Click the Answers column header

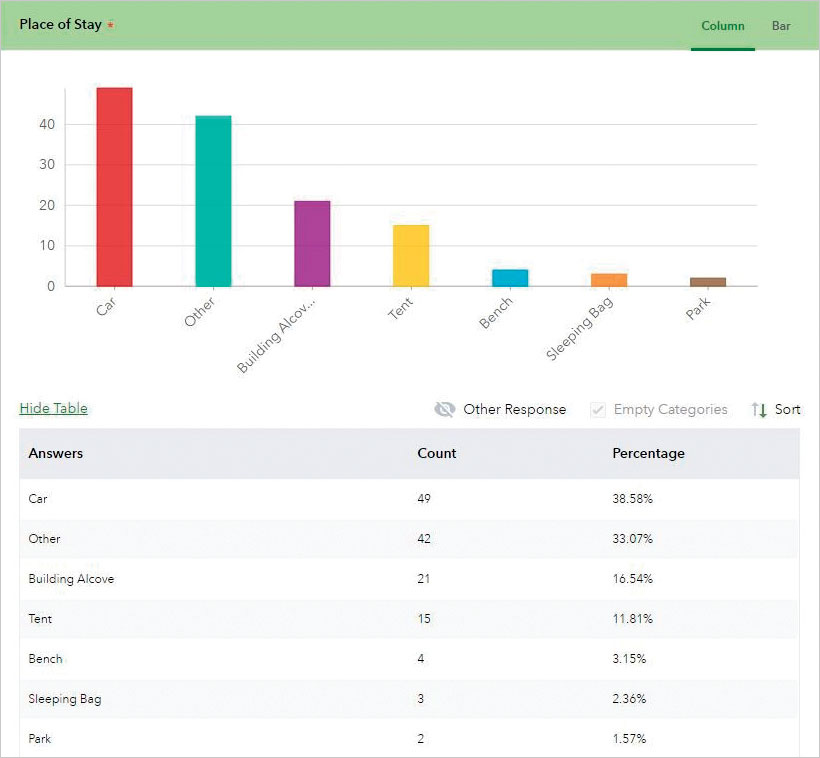pos(56,454)
